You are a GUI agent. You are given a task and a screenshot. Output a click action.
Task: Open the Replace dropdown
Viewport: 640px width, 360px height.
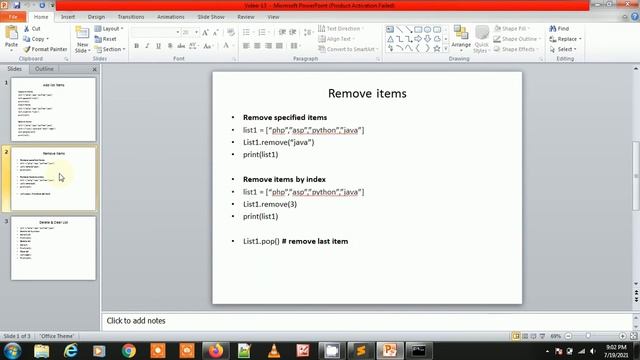tap(565, 39)
